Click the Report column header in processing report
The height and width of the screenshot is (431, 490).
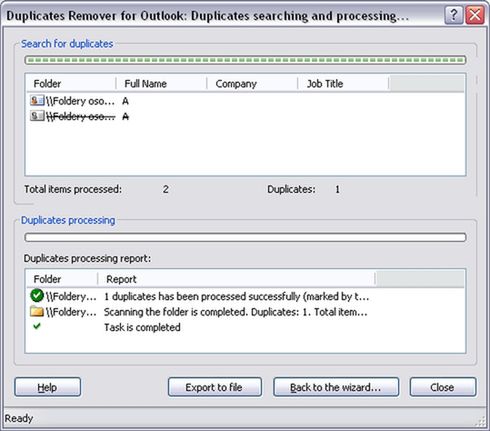tap(236, 279)
